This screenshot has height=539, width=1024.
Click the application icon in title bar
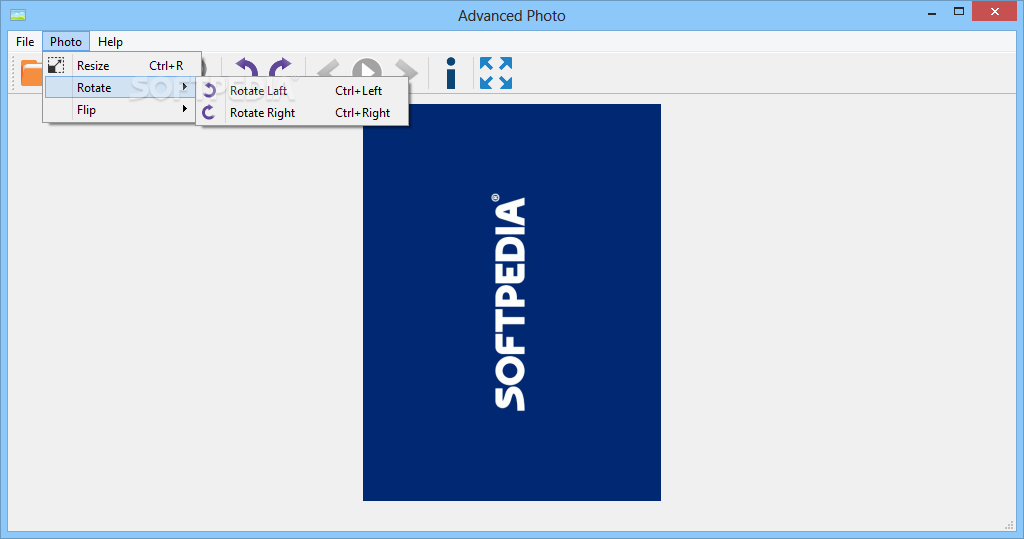(x=18, y=14)
